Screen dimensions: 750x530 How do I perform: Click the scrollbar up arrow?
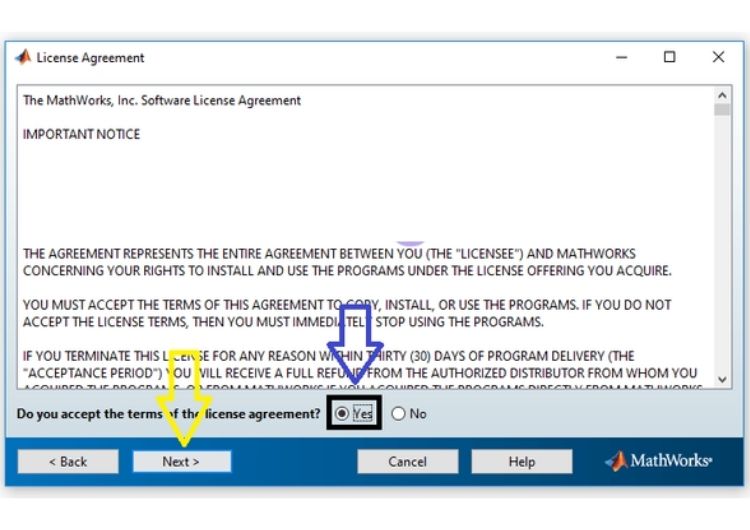[x=722, y=95]
